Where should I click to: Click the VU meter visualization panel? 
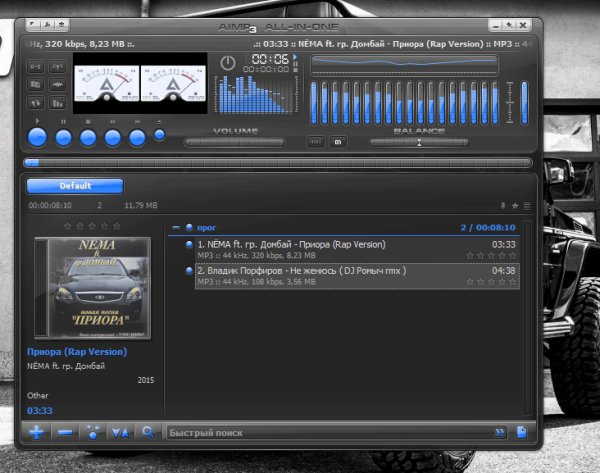[140, 83]
